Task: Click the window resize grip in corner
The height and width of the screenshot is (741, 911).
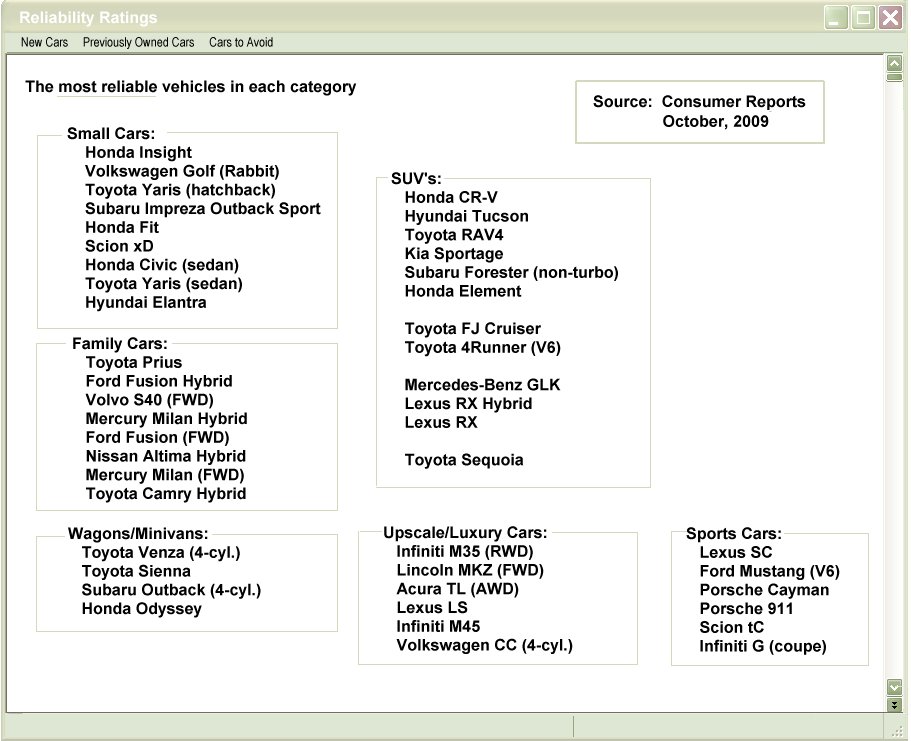Action: pyautogui.click(x=901, y=732)
